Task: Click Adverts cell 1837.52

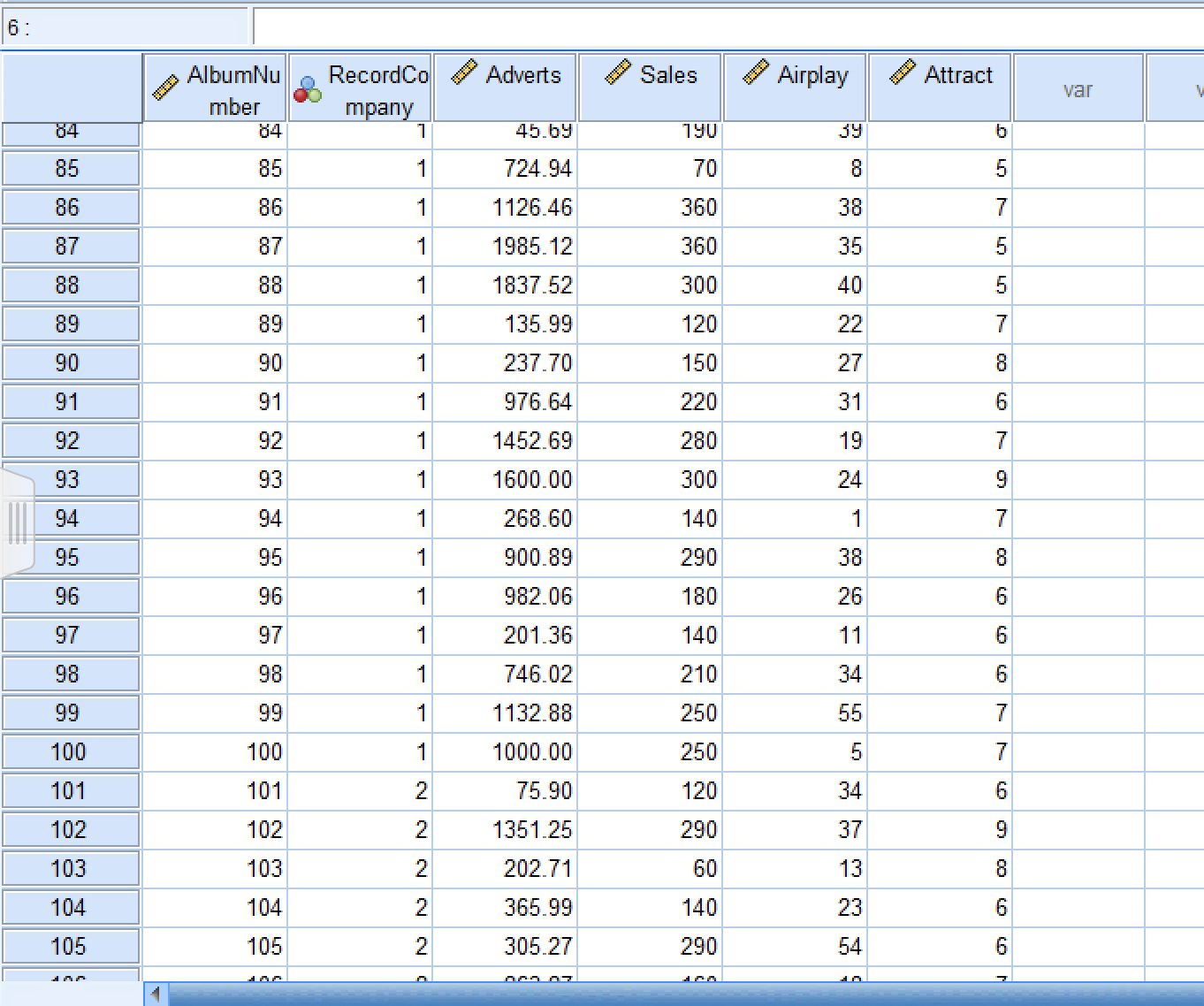Action: click(x=505, y=285)
